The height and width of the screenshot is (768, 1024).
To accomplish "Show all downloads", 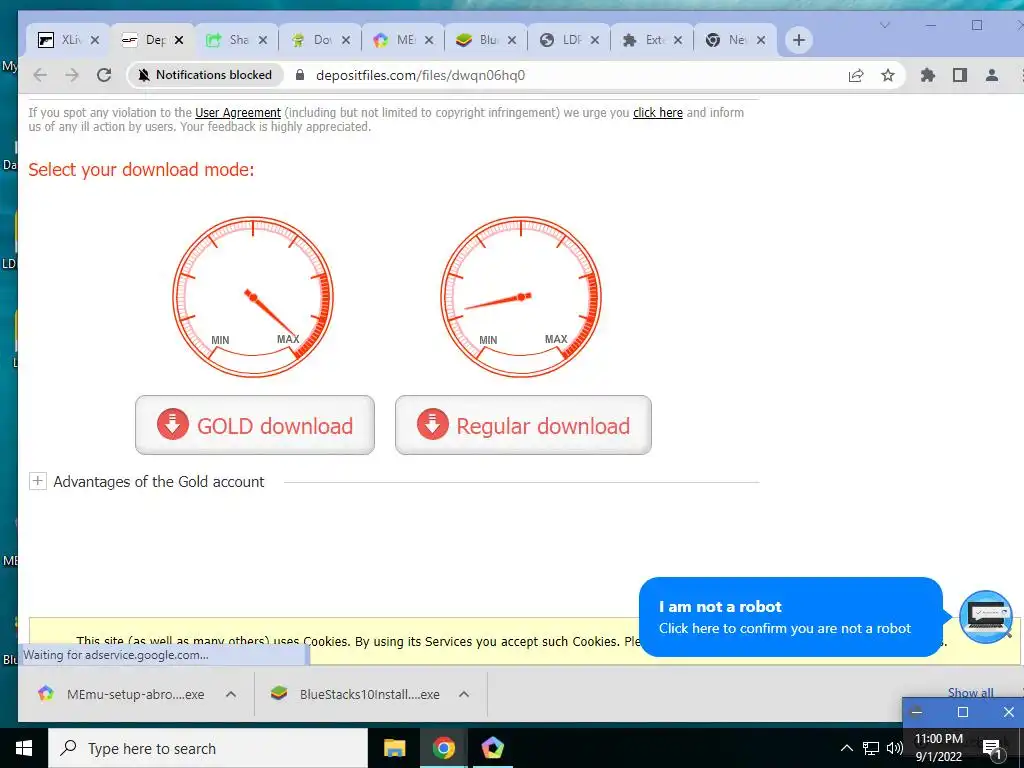I will click(x=970, y=692).
